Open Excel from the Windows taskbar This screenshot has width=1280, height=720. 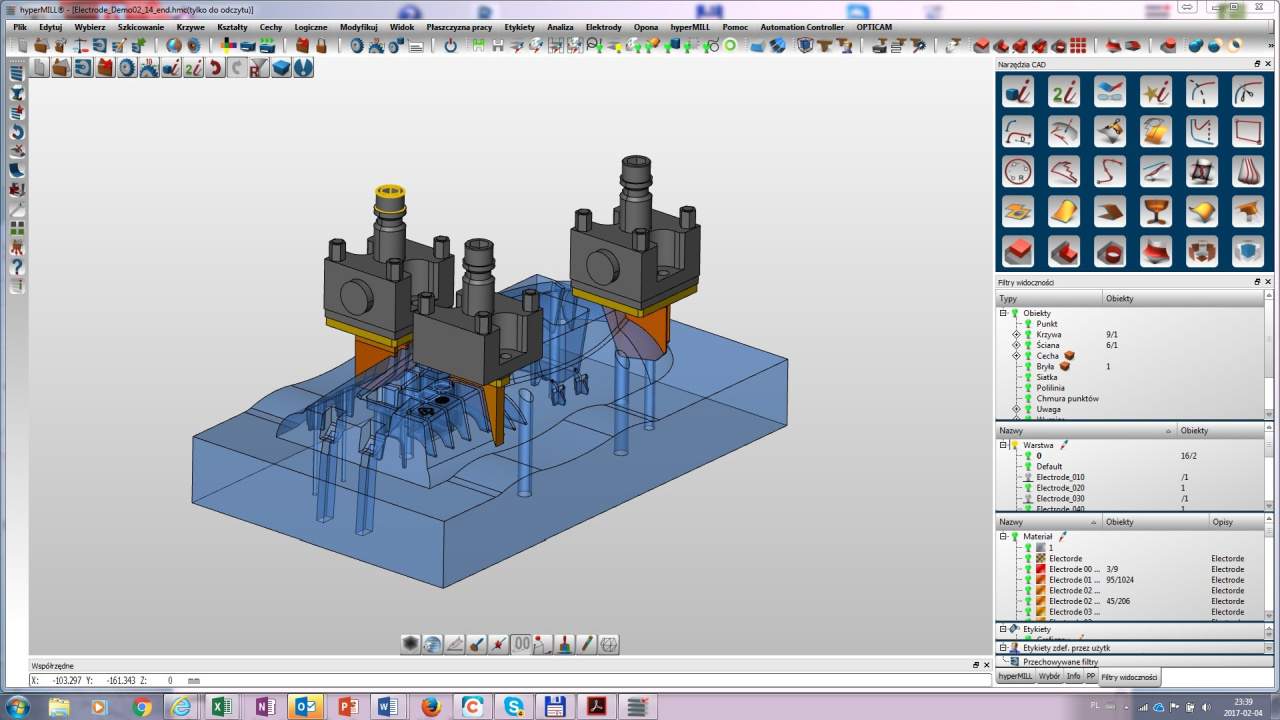[x=221, y=707]
